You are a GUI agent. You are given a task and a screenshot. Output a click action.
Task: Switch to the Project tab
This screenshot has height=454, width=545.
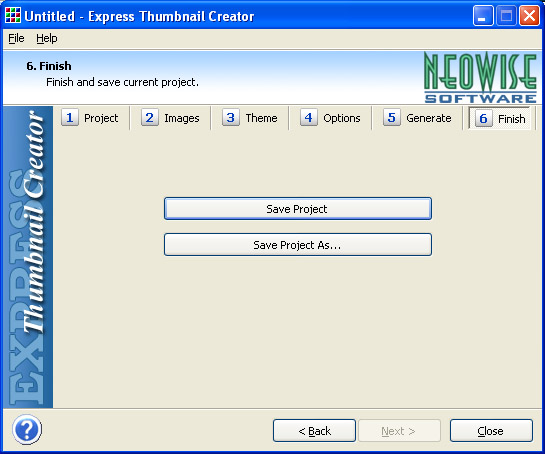91,118
